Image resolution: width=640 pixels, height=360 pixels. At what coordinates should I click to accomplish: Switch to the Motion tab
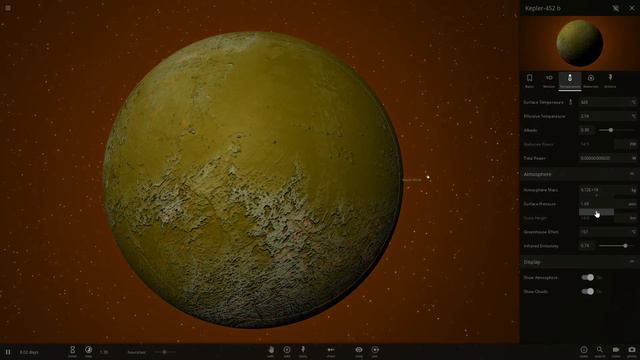(549, 81)
